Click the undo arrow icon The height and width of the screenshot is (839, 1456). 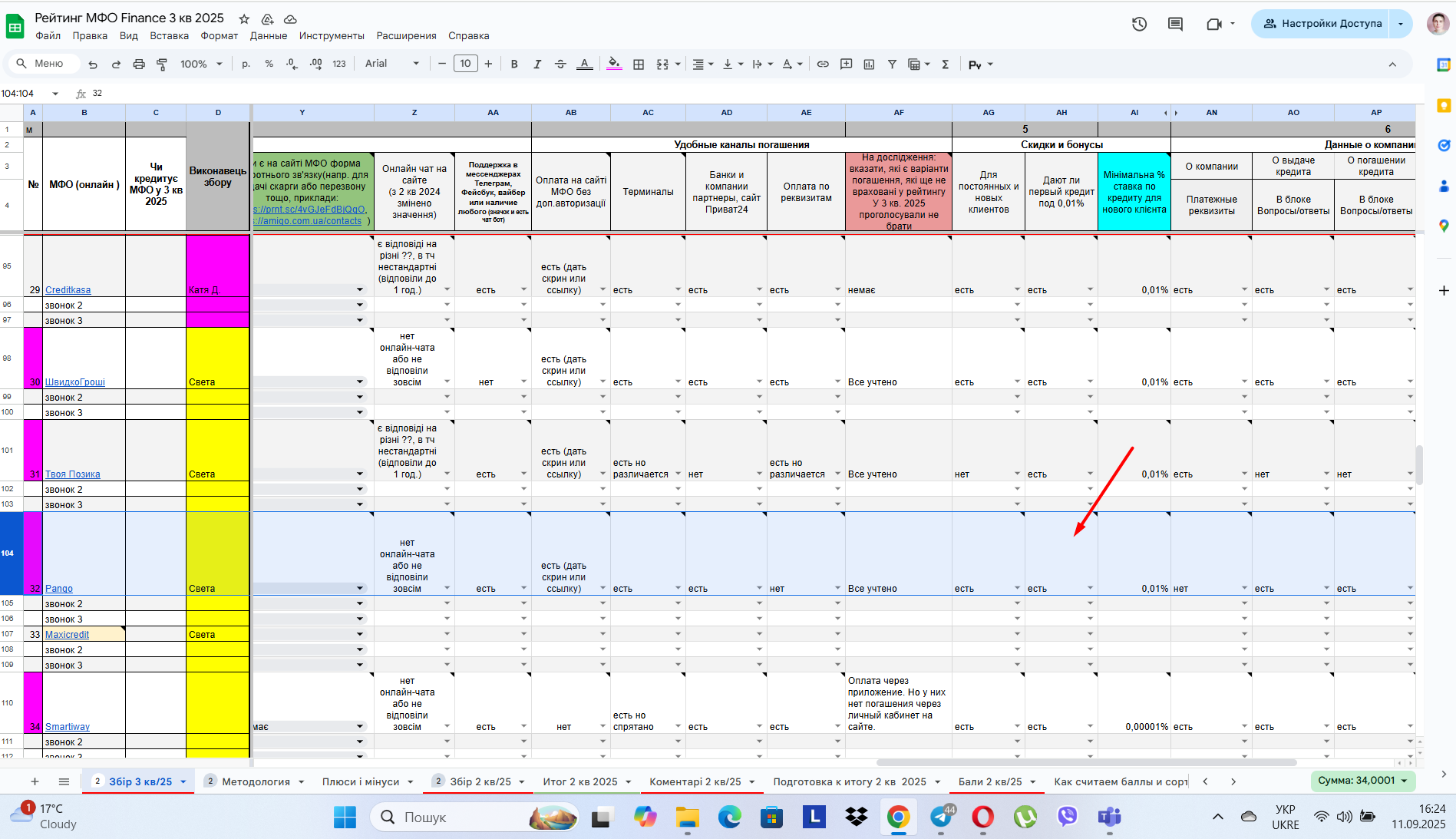click(x=93, y=64)
